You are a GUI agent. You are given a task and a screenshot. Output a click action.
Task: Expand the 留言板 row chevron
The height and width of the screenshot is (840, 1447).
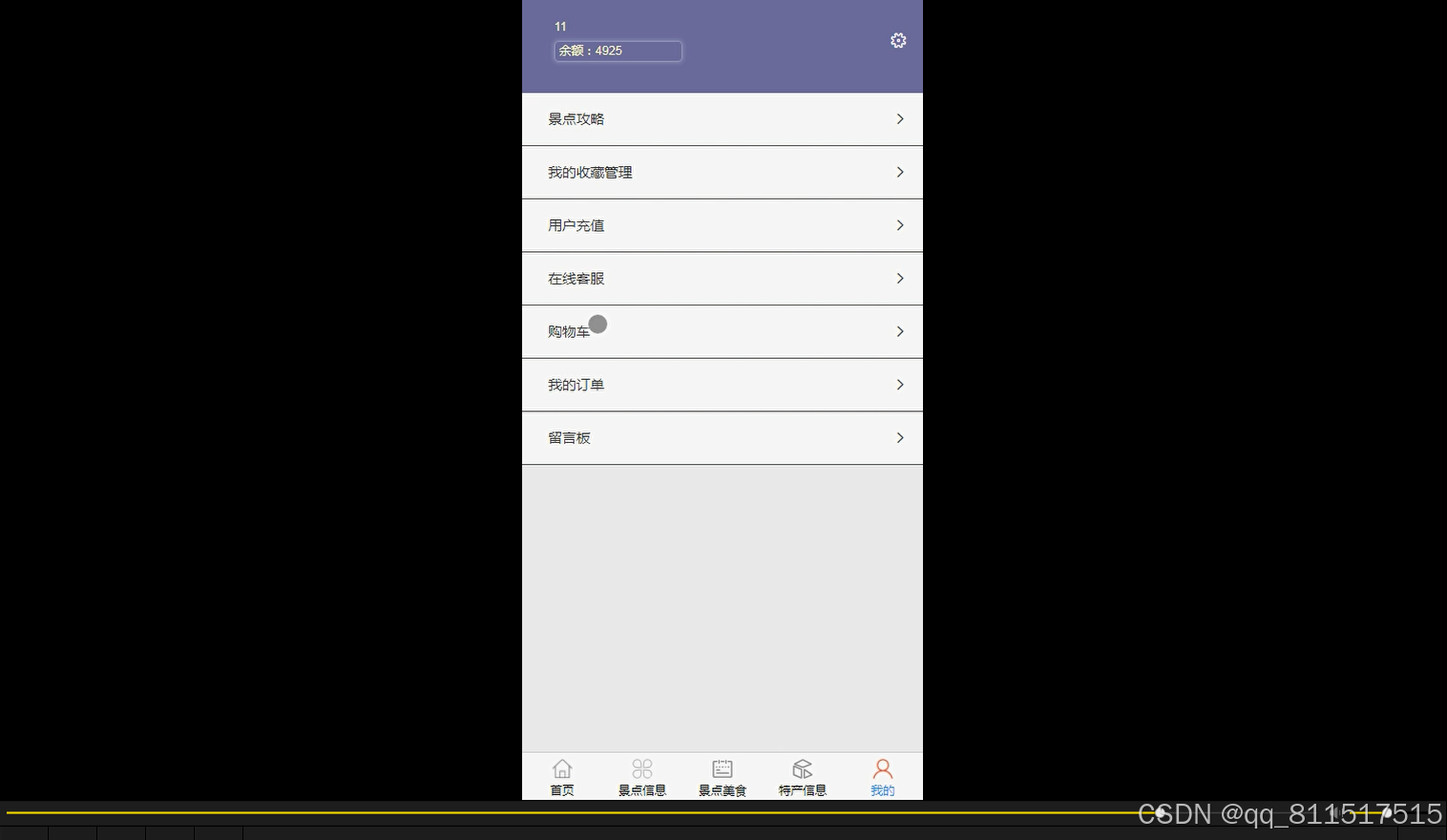coord(900,438)
